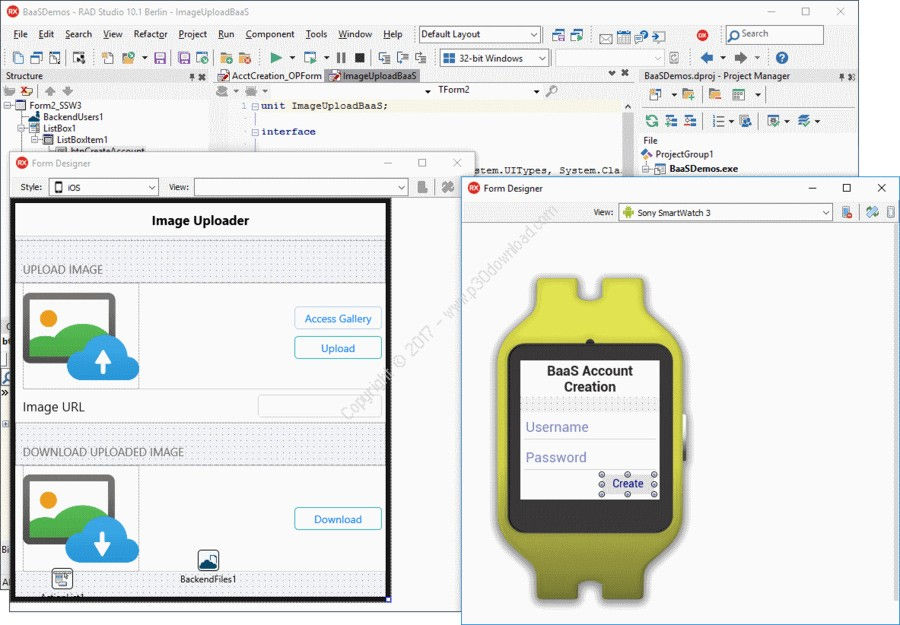Open the TForm2 class dropdown

(537, 91)
